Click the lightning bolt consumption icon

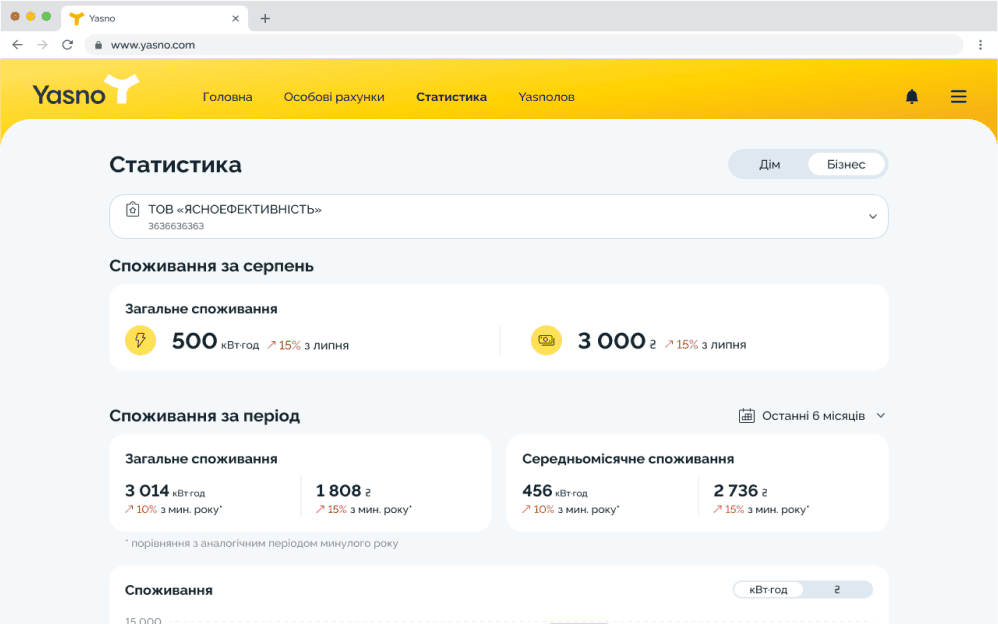click(141, 340)
